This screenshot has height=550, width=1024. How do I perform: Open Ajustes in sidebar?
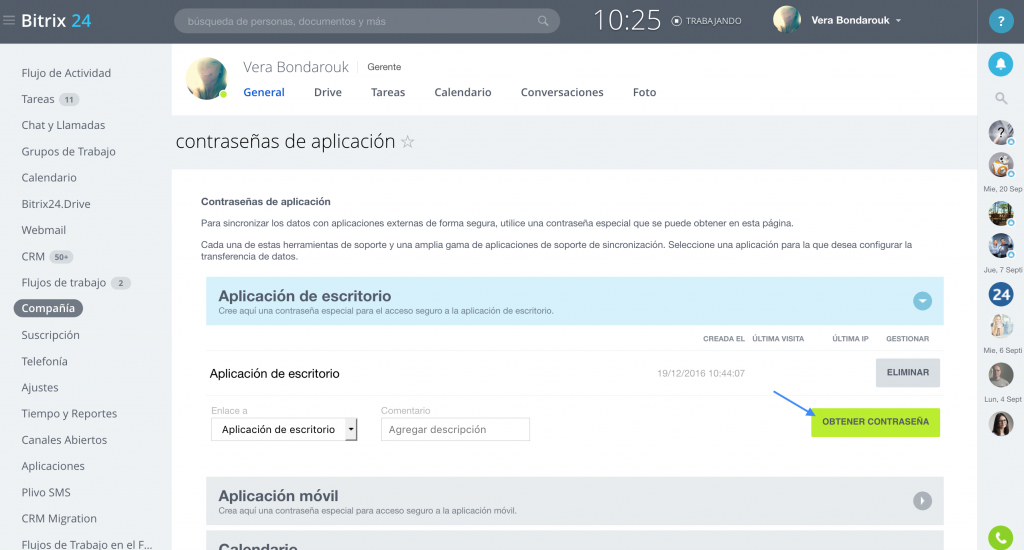[x=40, y=387]
